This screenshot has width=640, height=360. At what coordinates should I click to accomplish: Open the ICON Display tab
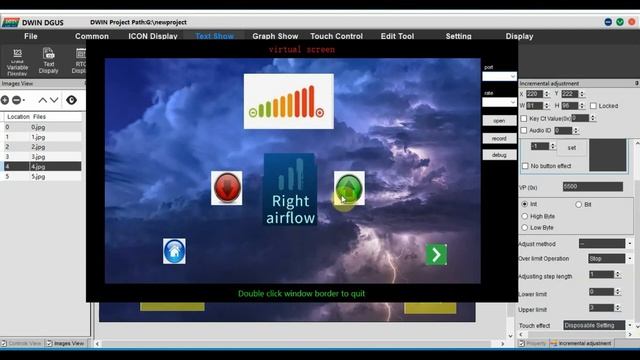tap(153, 36)
